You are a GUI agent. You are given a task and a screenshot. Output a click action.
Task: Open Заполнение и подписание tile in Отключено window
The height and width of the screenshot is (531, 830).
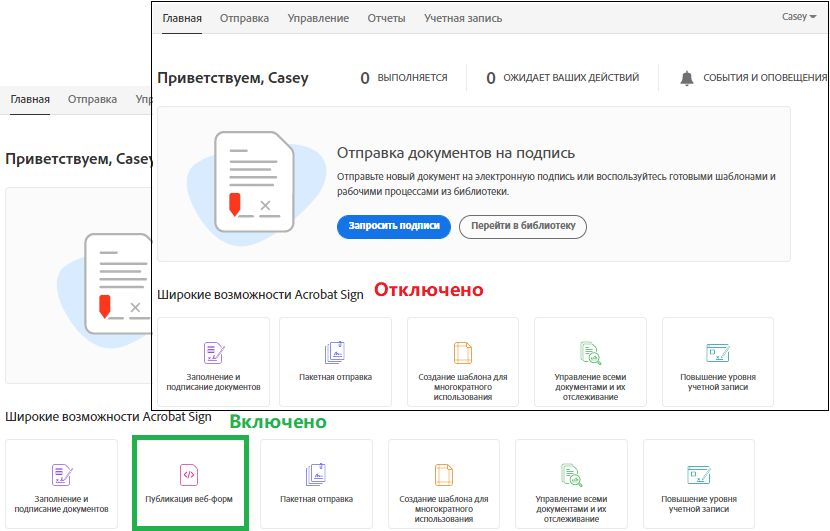(x=213, y=362)
